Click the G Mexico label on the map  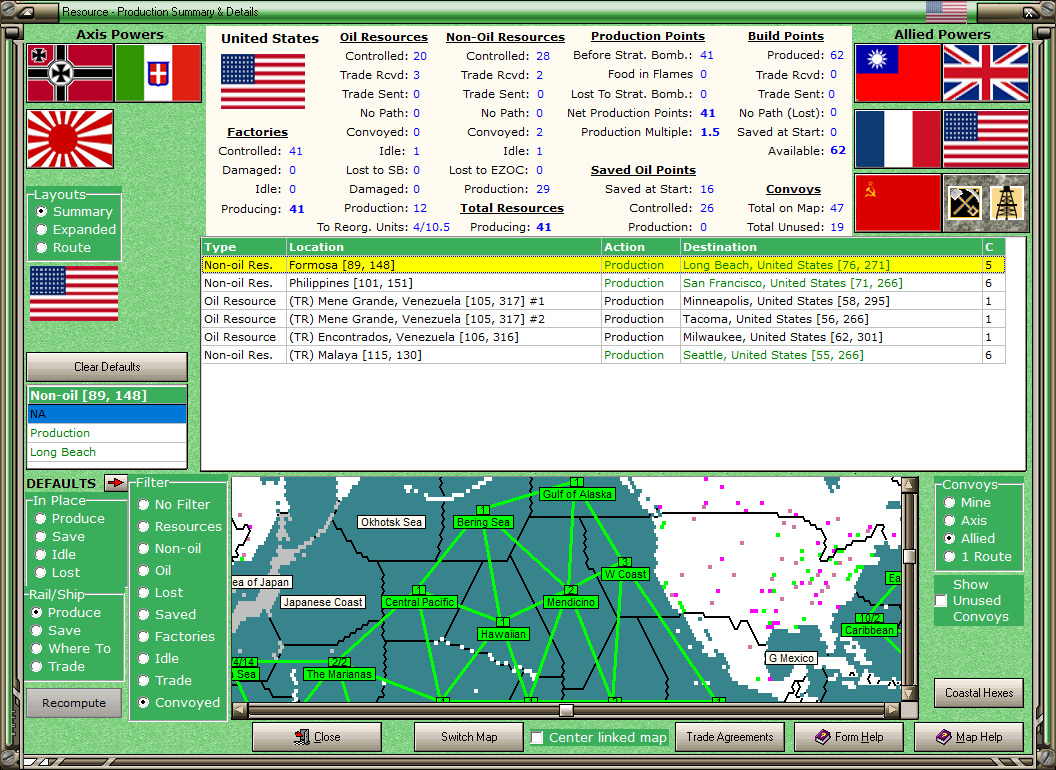point(791,658)
